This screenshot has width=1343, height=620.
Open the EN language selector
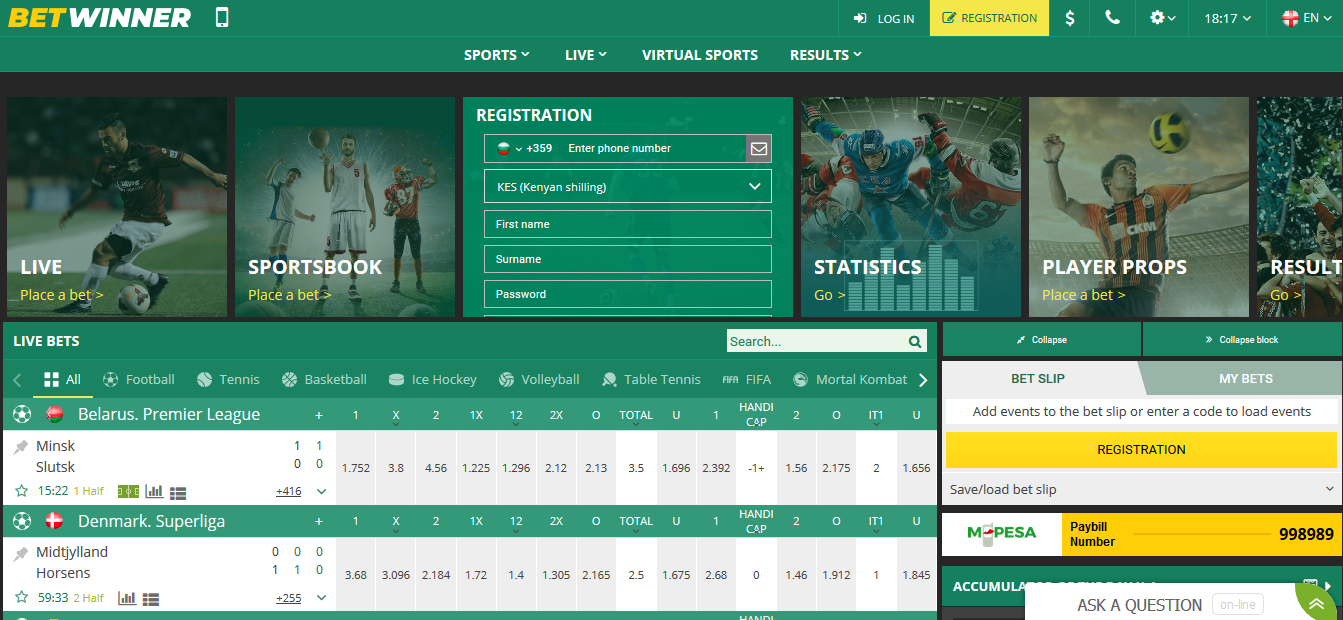[x=1306, y=18]
